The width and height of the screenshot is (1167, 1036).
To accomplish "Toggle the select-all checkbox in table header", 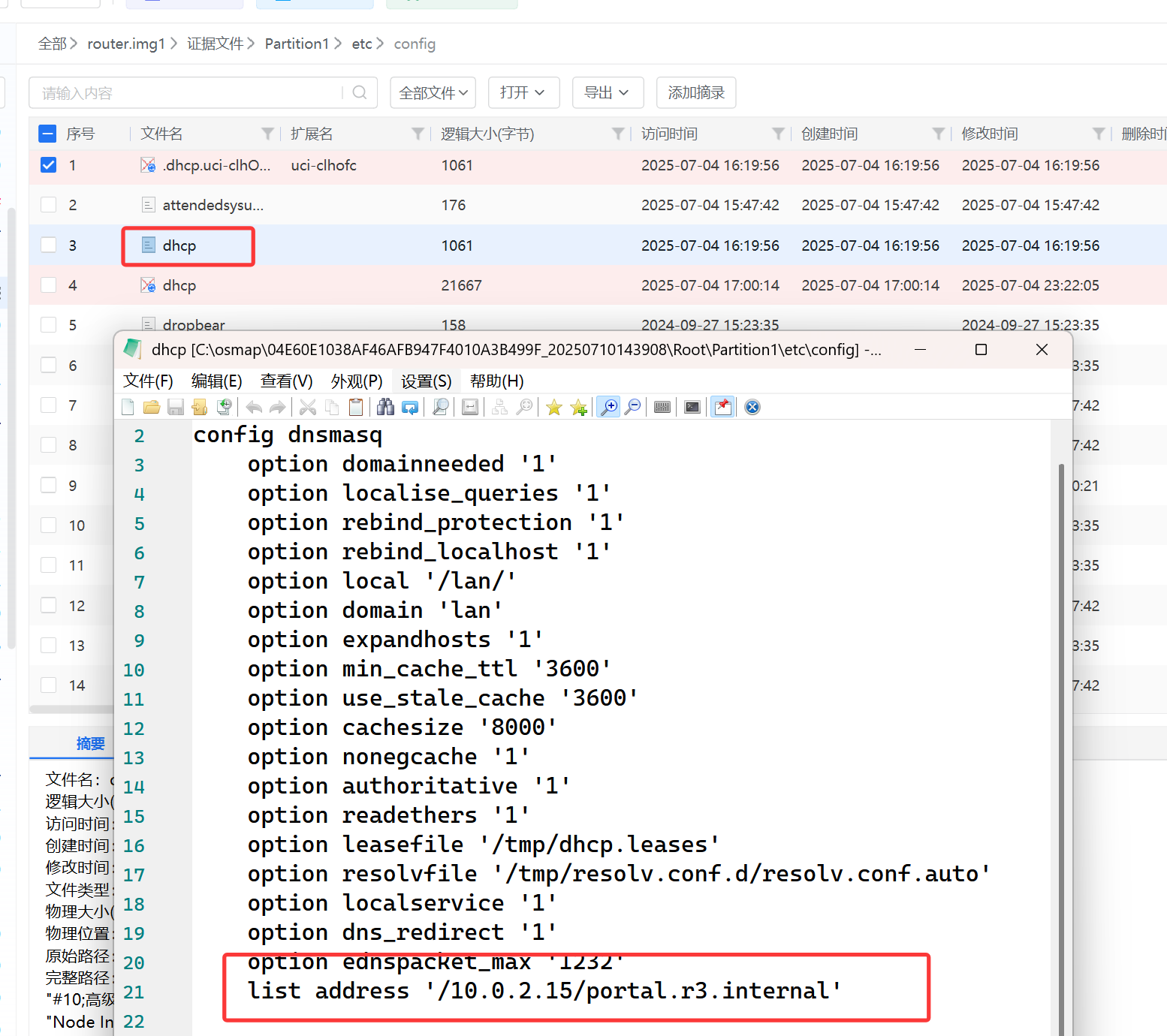I will click(x=47, y=134).
